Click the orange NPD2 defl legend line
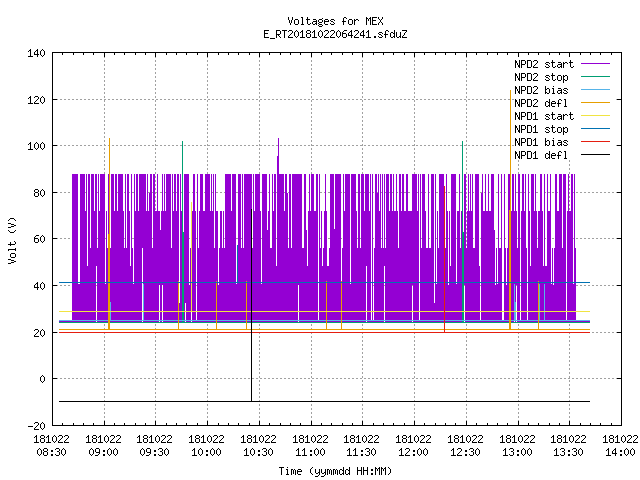The image size is (640, 480). point(595,102)
